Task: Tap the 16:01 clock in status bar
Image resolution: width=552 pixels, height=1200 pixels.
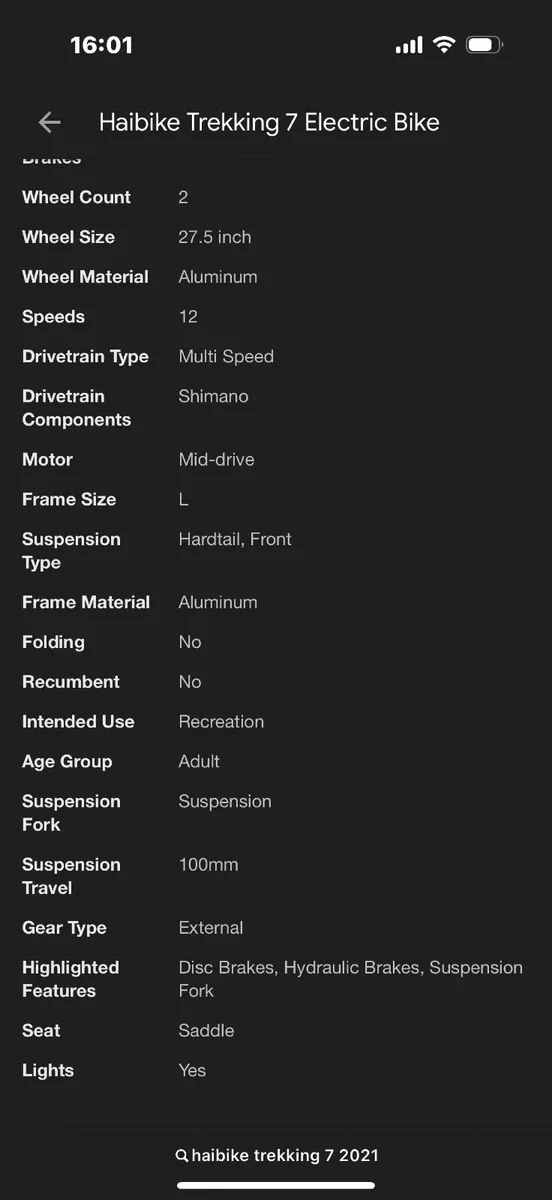Action: (101, 45)
